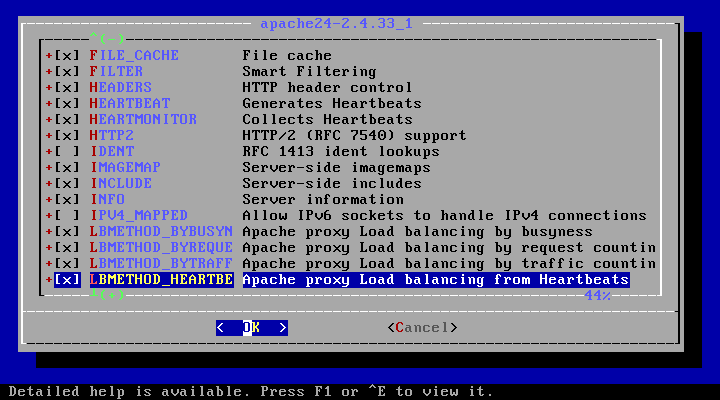Click the Cancel button
The image size is (720, 400).
(422, 327)
